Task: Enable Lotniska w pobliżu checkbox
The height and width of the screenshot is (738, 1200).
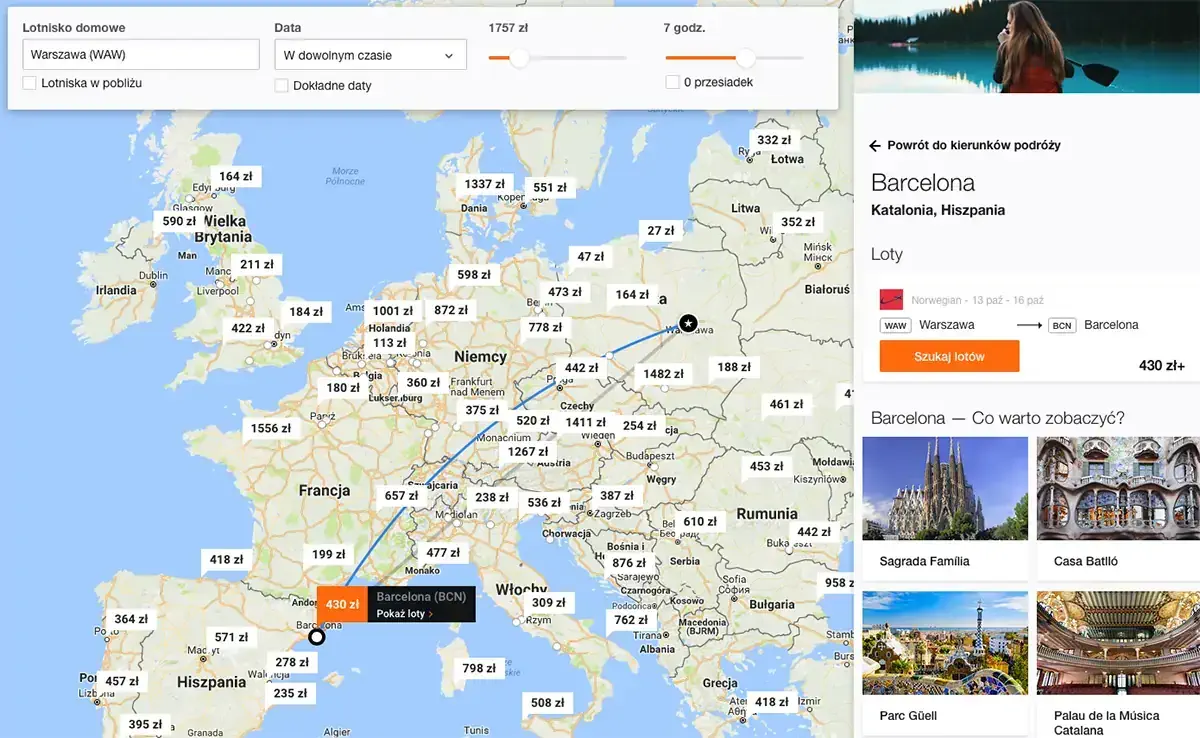Action: click(30, 83)
